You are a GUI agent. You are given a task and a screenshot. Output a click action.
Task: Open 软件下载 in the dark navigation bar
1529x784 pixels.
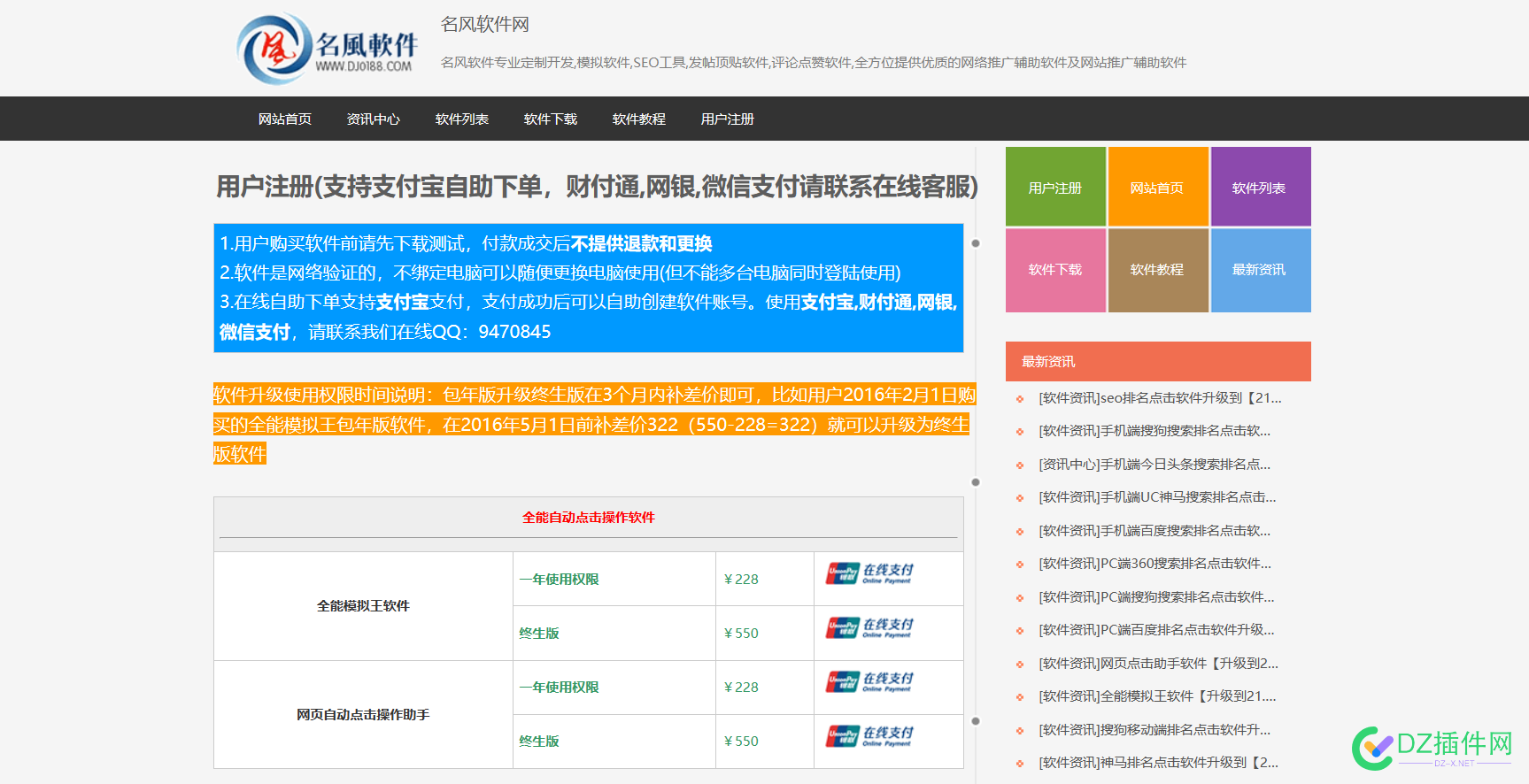[551, 119]
